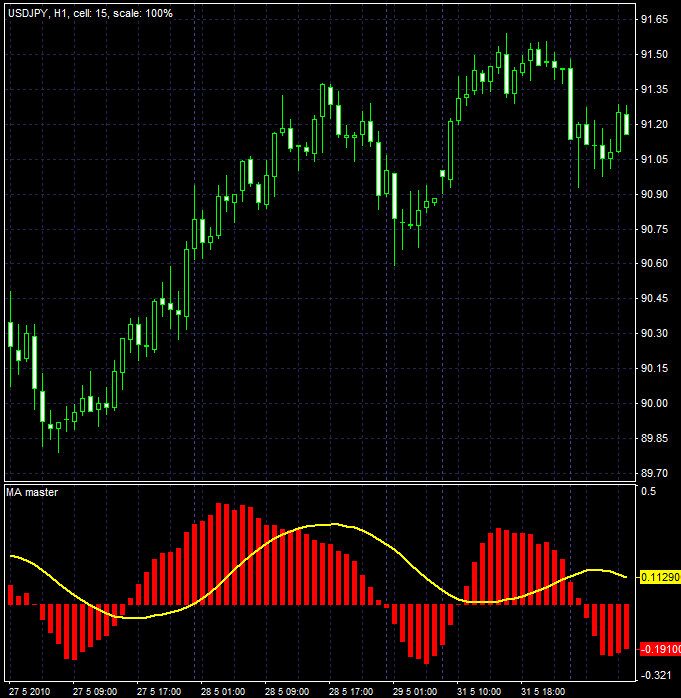The image size is (681, 698).
Task: Click the 90.45 price axis label
Action: (x=654, y=298)
